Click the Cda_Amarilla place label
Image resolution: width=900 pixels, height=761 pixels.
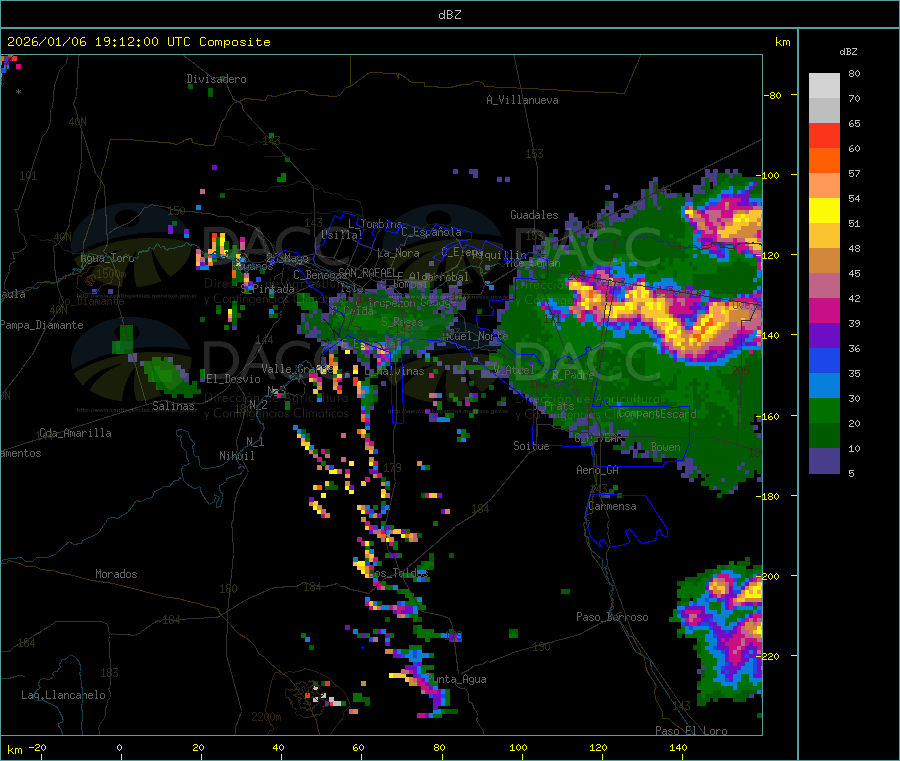coord(75,433)
